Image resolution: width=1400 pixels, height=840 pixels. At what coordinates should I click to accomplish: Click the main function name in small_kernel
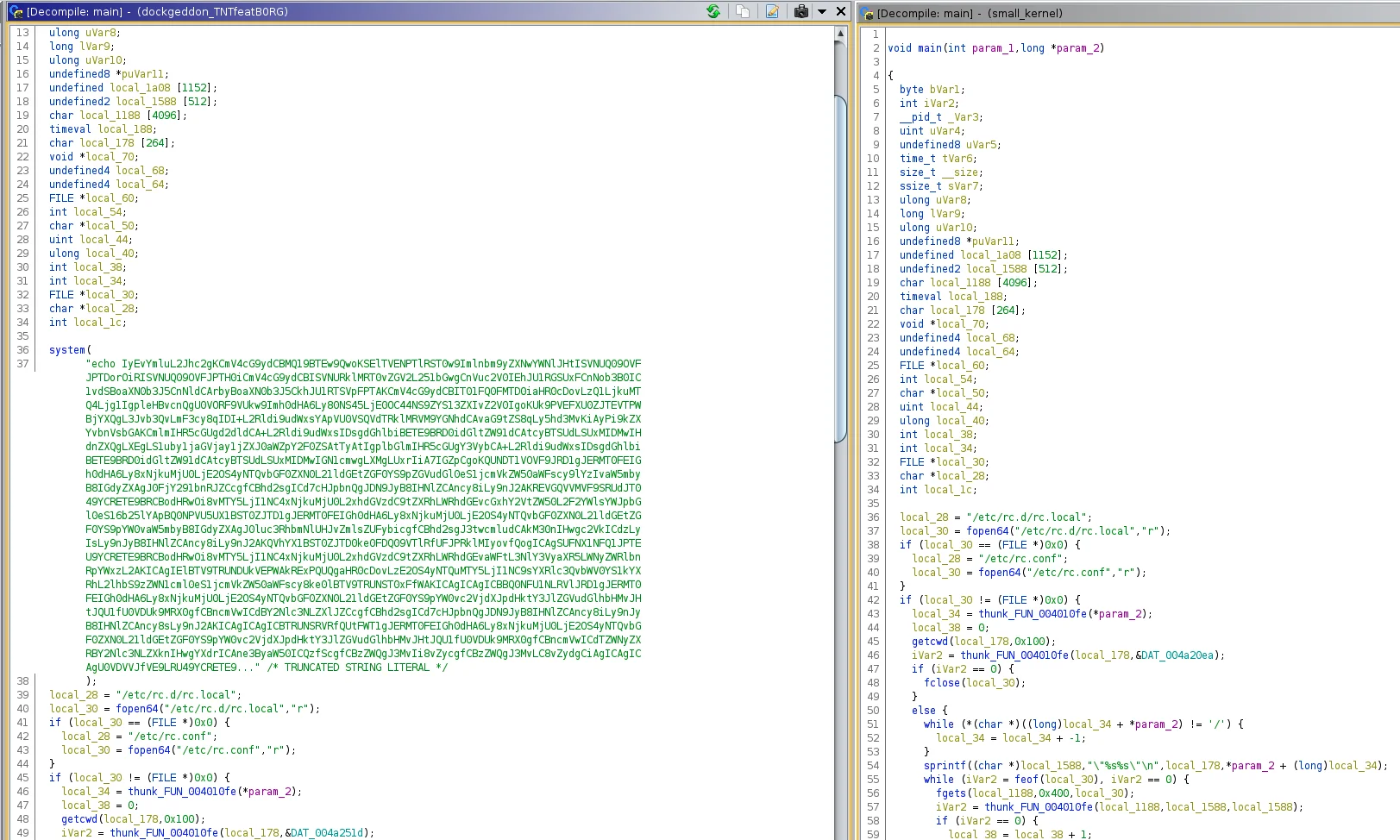(930, 48)
